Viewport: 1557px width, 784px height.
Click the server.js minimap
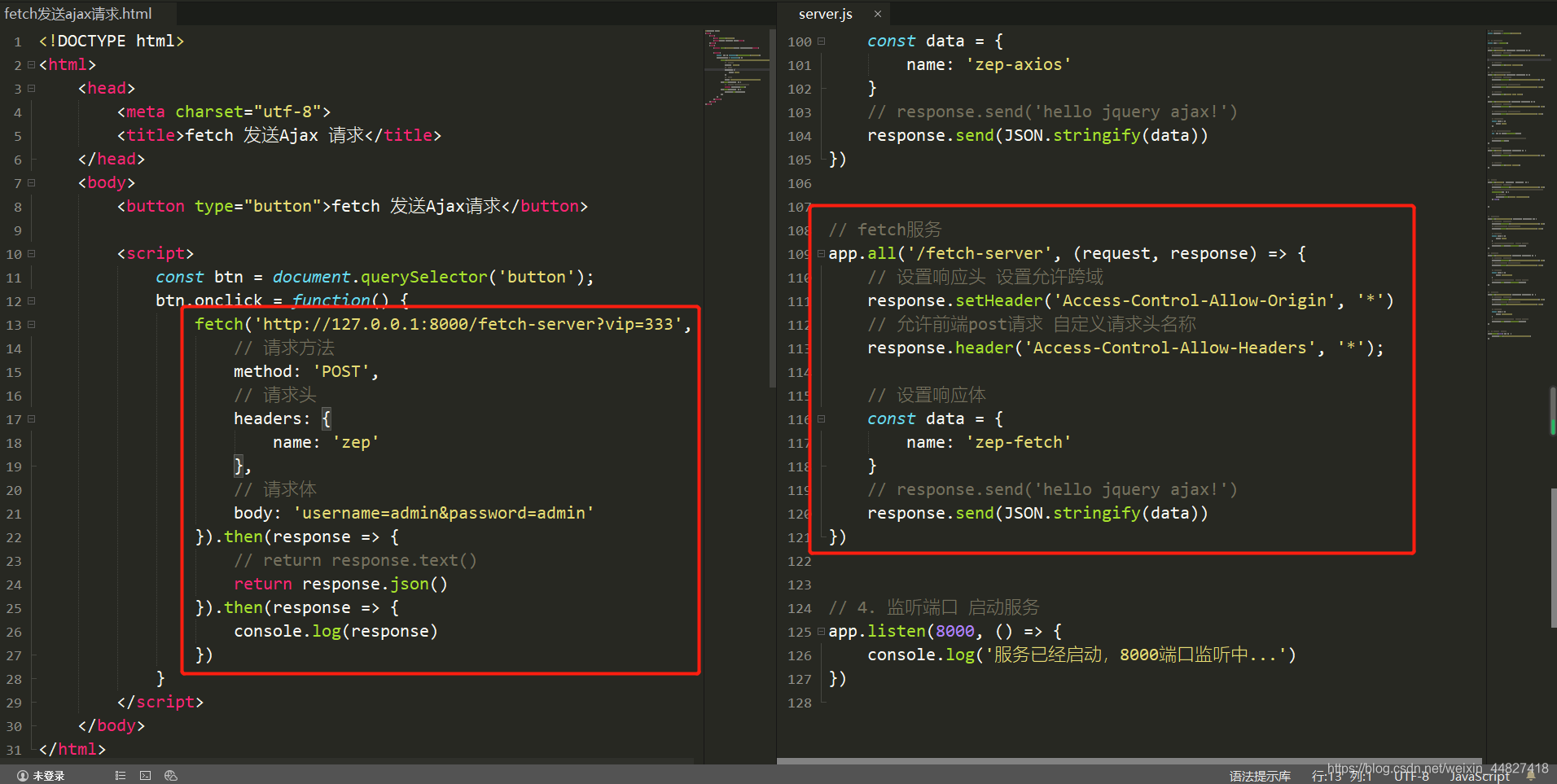(x=1518, y=183)
